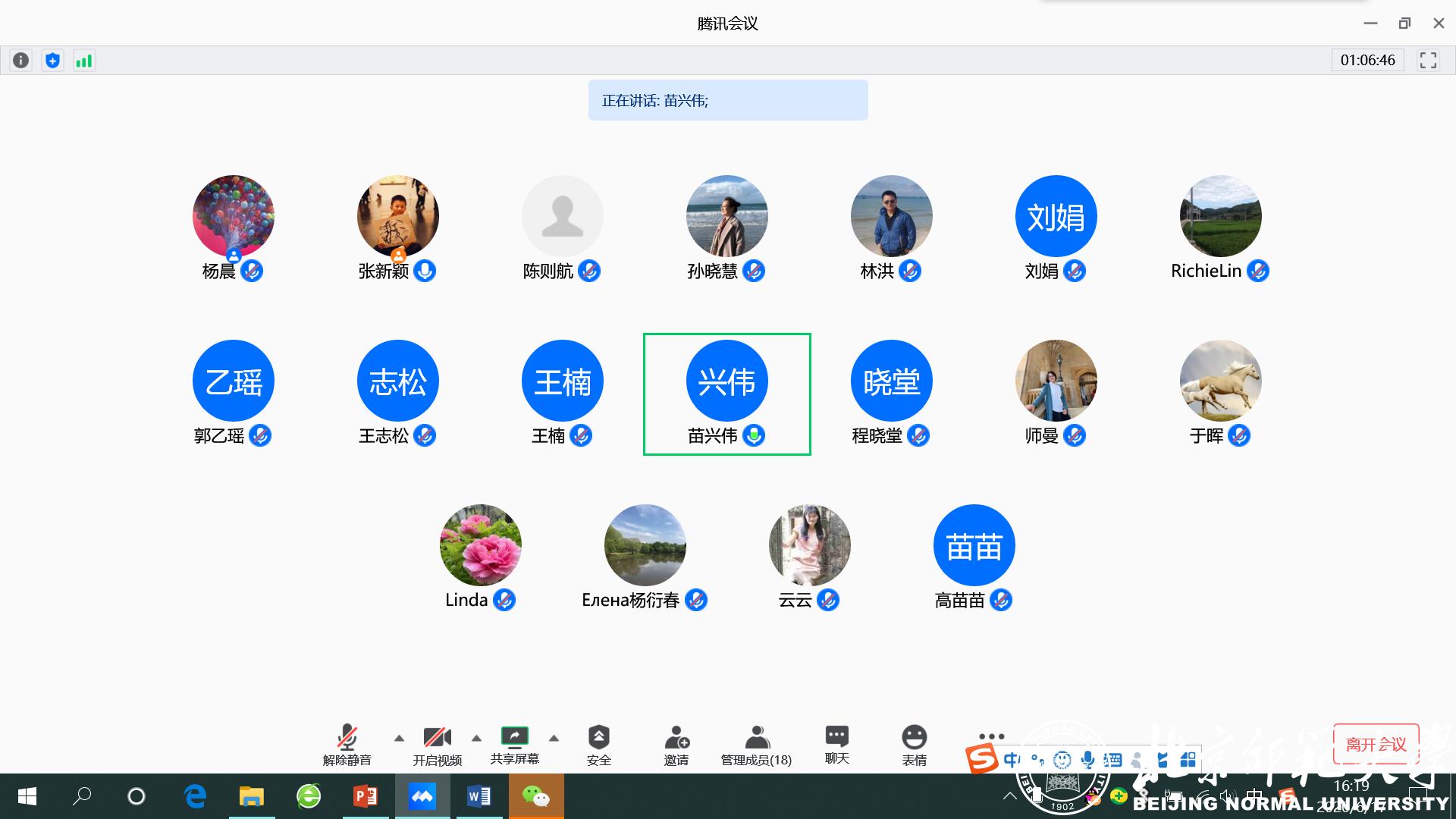Unmute microphone with 解除静音 button
The width and height of the screenshot is (1456, 819).
[x=347, y=745]
